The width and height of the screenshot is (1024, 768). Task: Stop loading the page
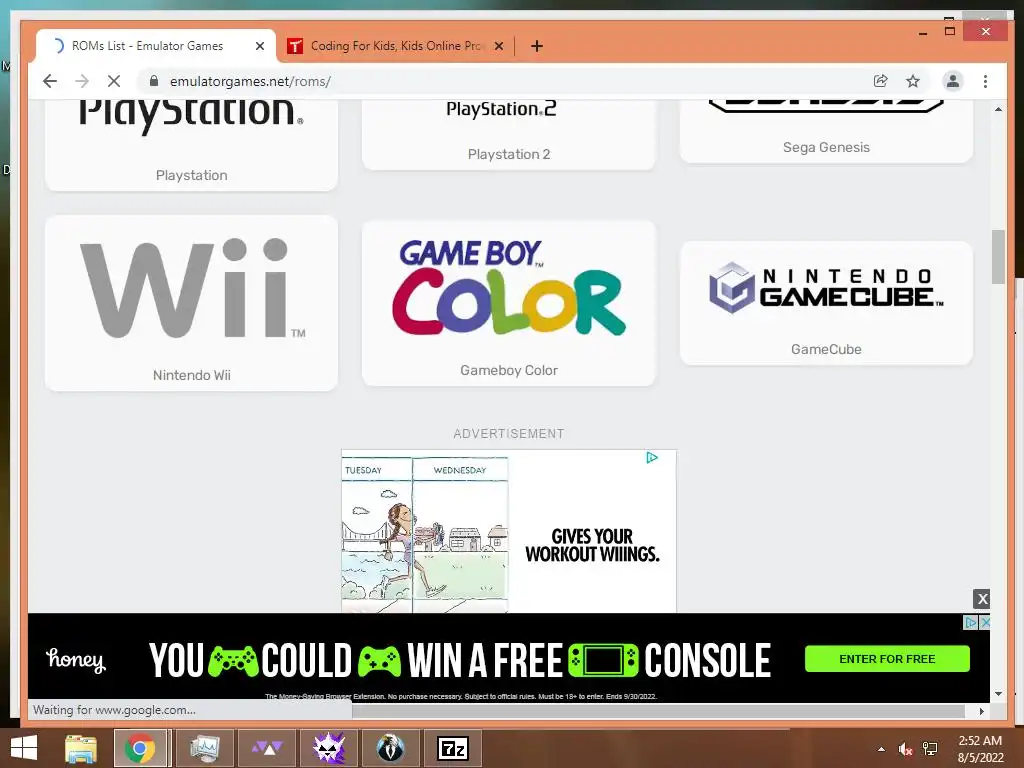point(114,81)
